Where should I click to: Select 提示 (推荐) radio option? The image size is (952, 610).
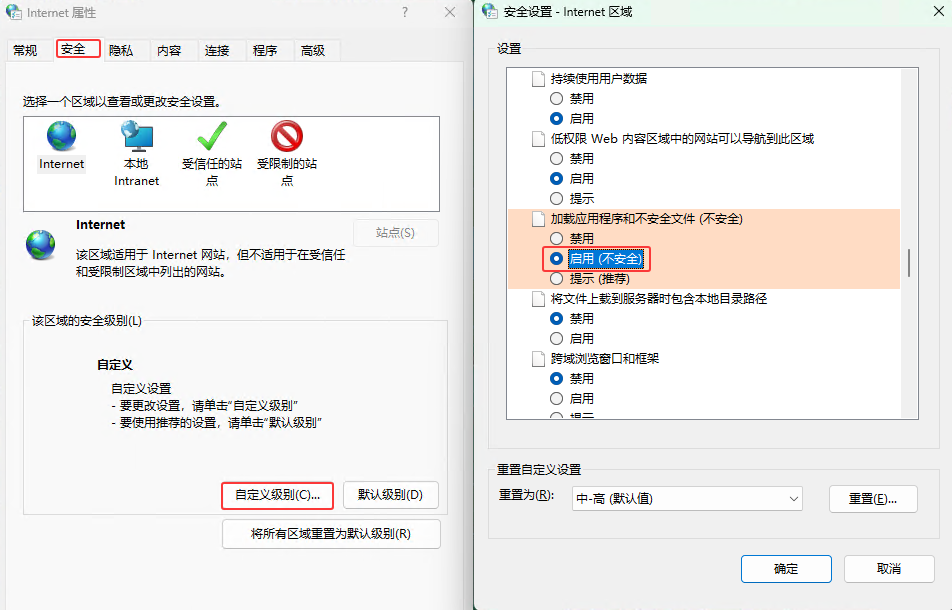[x=556, y=279]
